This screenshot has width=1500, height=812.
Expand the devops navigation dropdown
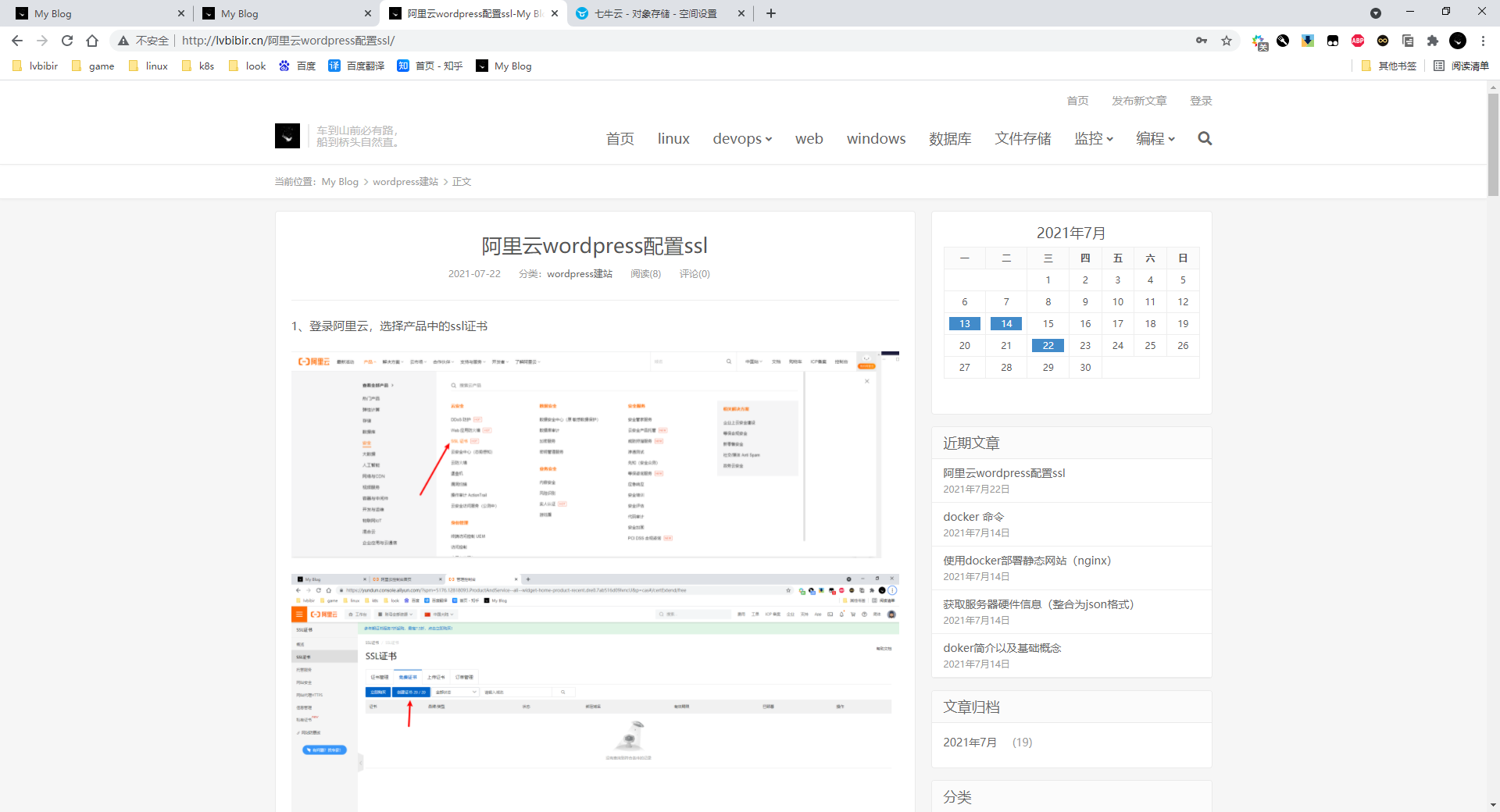tap(742, 139)
